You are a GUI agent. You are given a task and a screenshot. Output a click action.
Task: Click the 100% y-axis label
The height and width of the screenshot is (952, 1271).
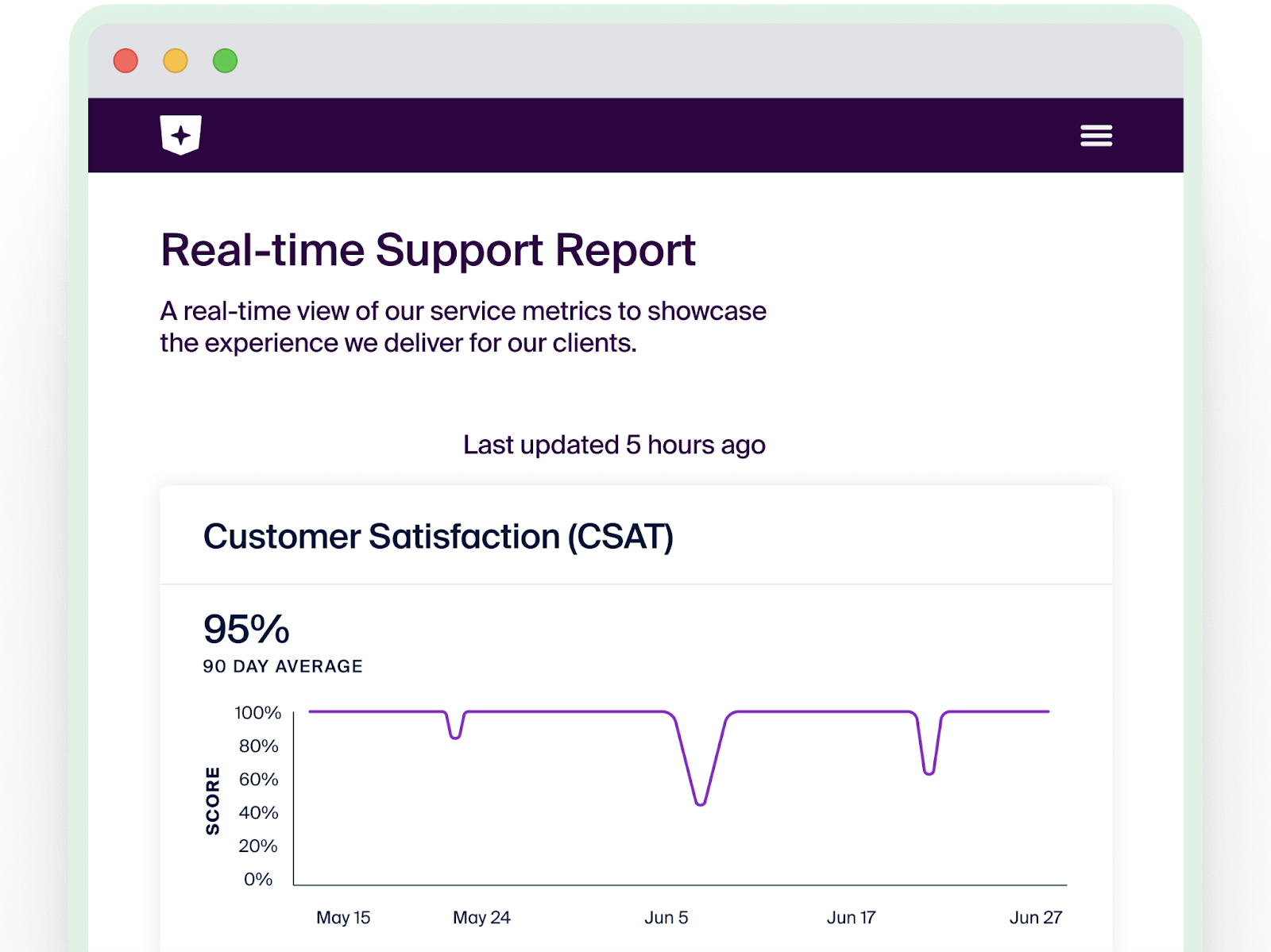tap(258, 713)
